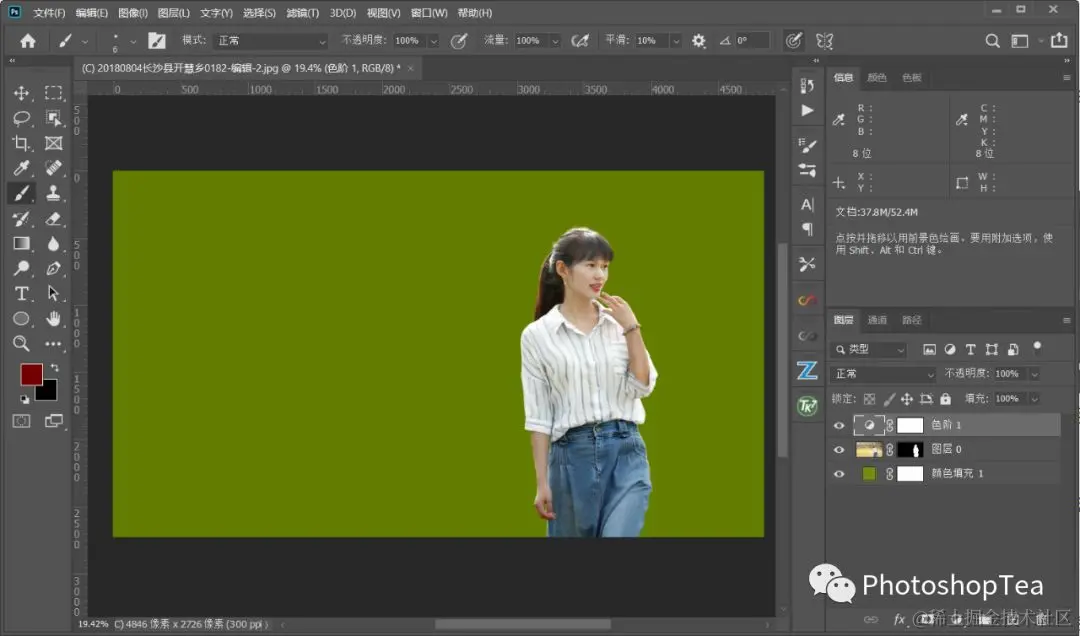The width and height of the screenshot is (1080, 636).
Task: Select the Object Selection tool
Action: [53, 118]
